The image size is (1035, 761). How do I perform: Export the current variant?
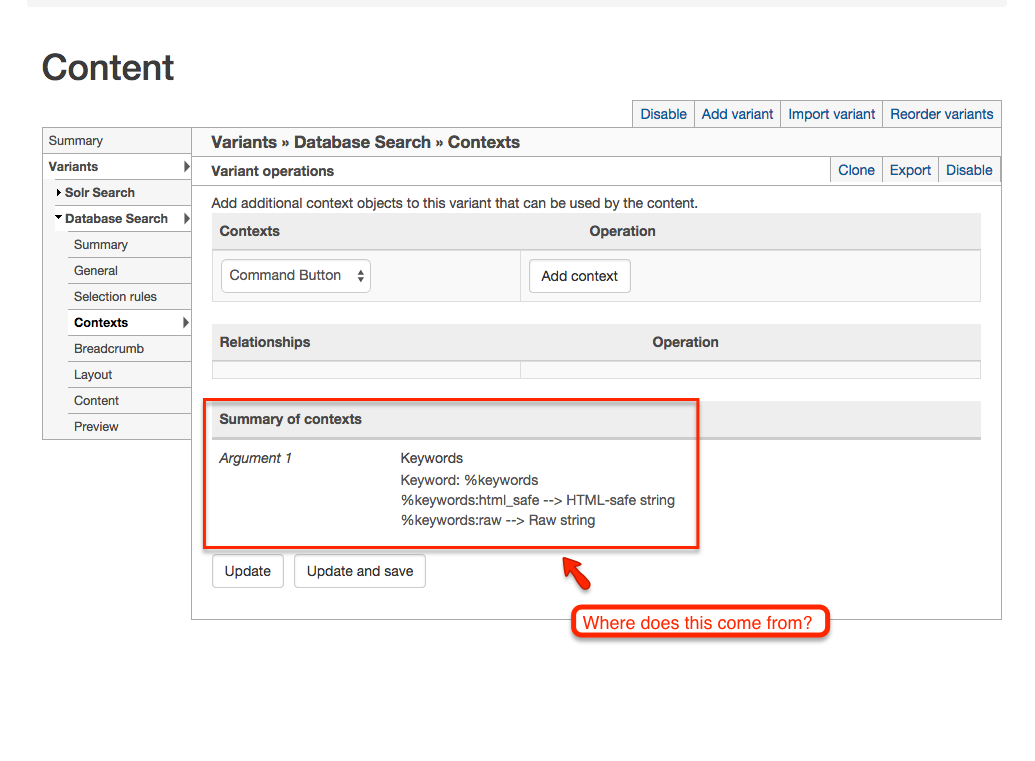coord(909,170)
